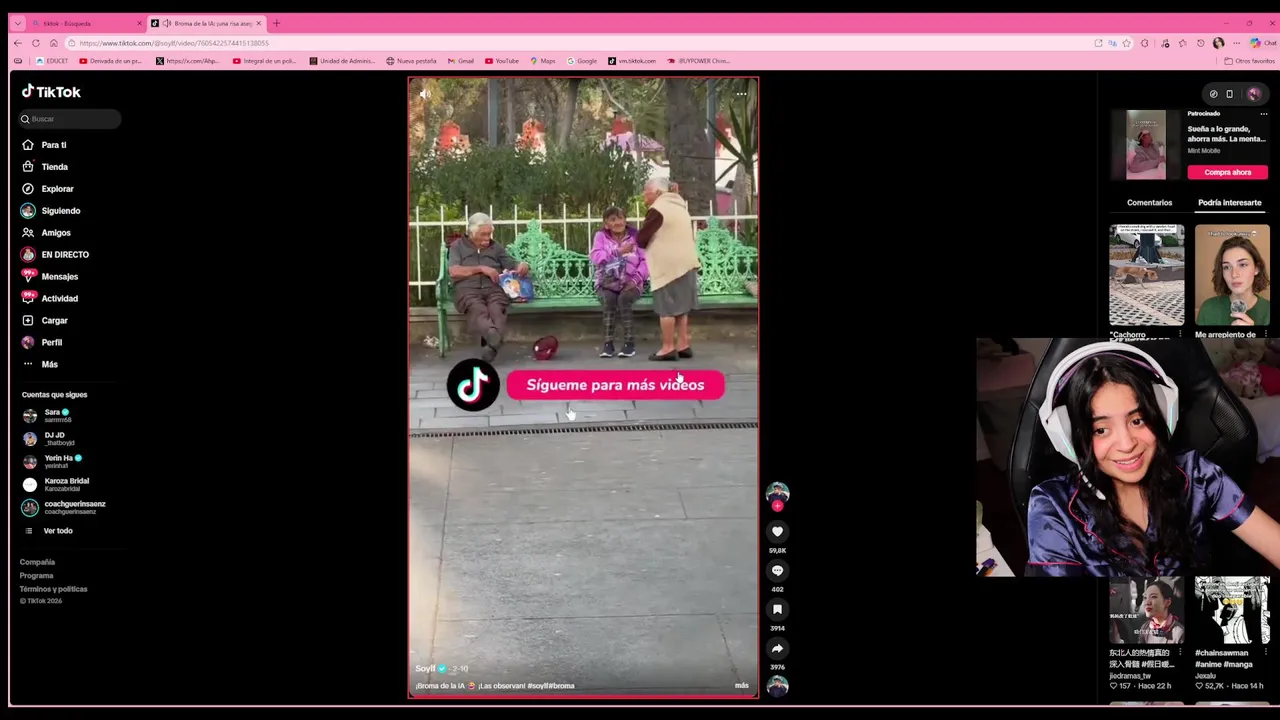This screenshot has width=1280, height=720.
Task: Switch to the Comentarios tab
Action: [1149, 203]
